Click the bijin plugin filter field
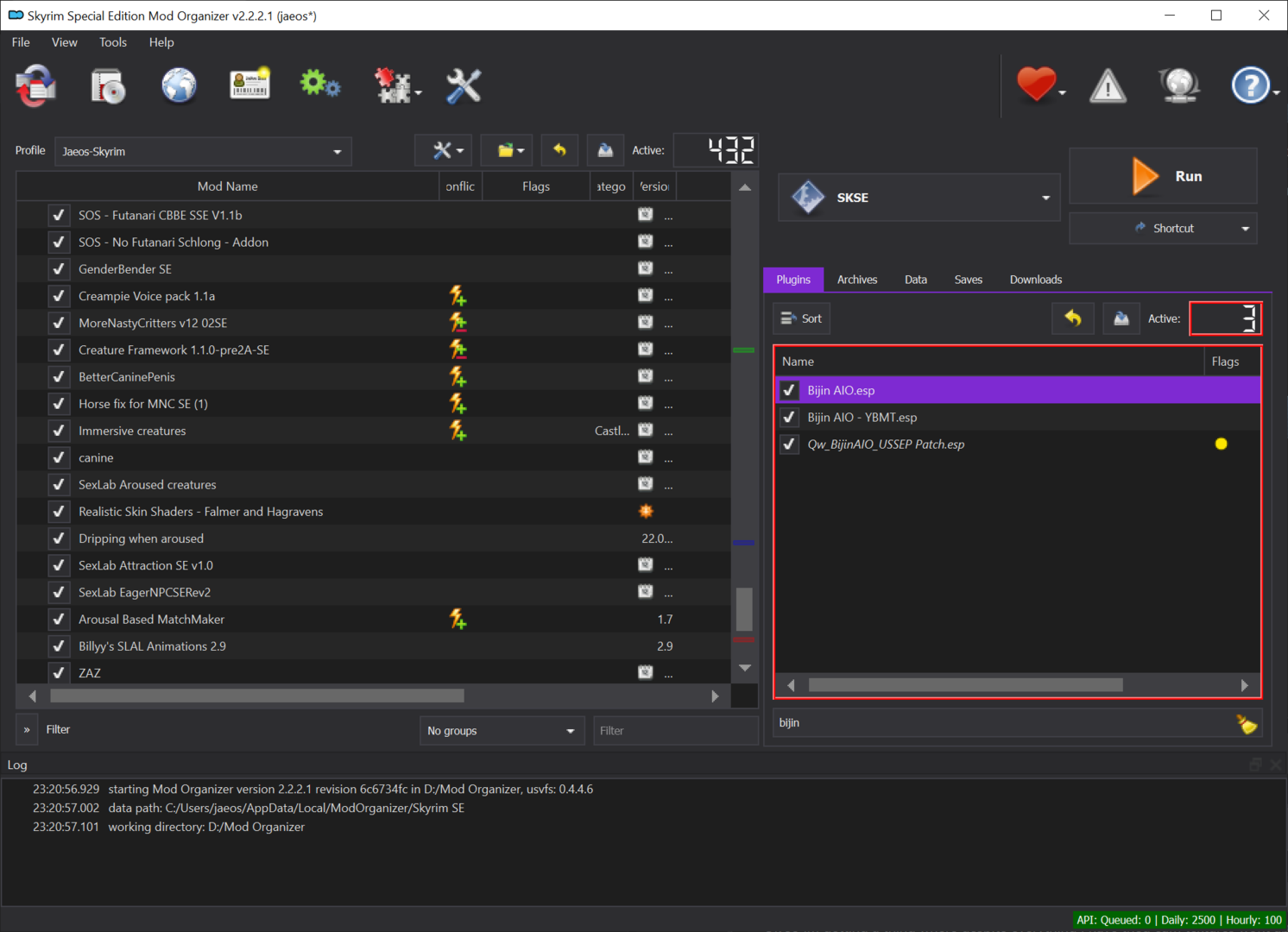Viewport: 1288px width, 932px height. tap(1004, 723)
